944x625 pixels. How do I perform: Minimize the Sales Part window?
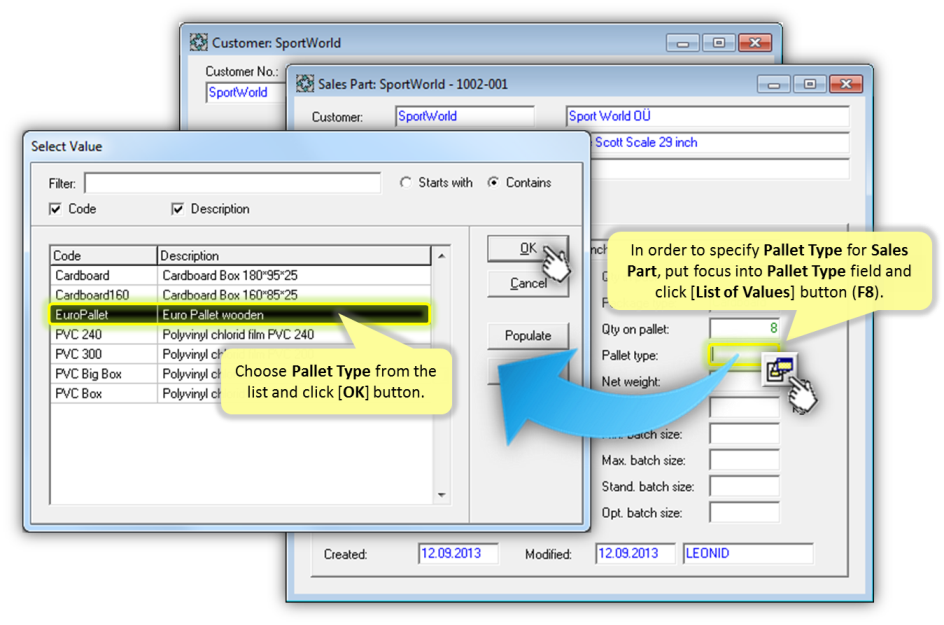tap(774, 84)
